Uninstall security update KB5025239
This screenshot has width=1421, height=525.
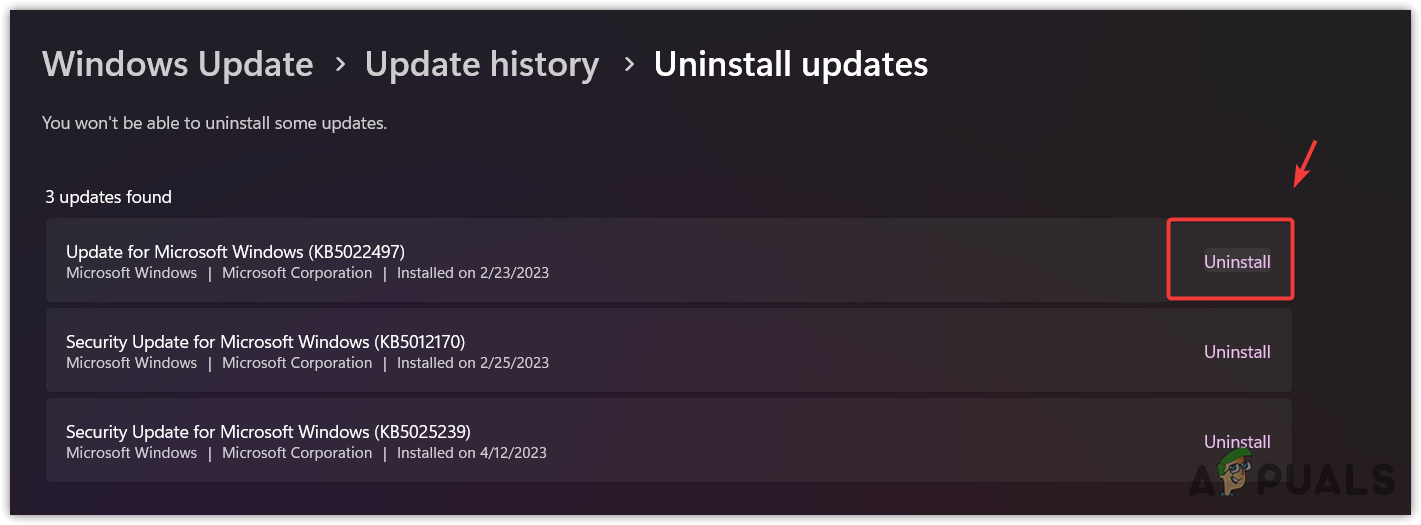pyautogui.click(x=1237, y=442)
